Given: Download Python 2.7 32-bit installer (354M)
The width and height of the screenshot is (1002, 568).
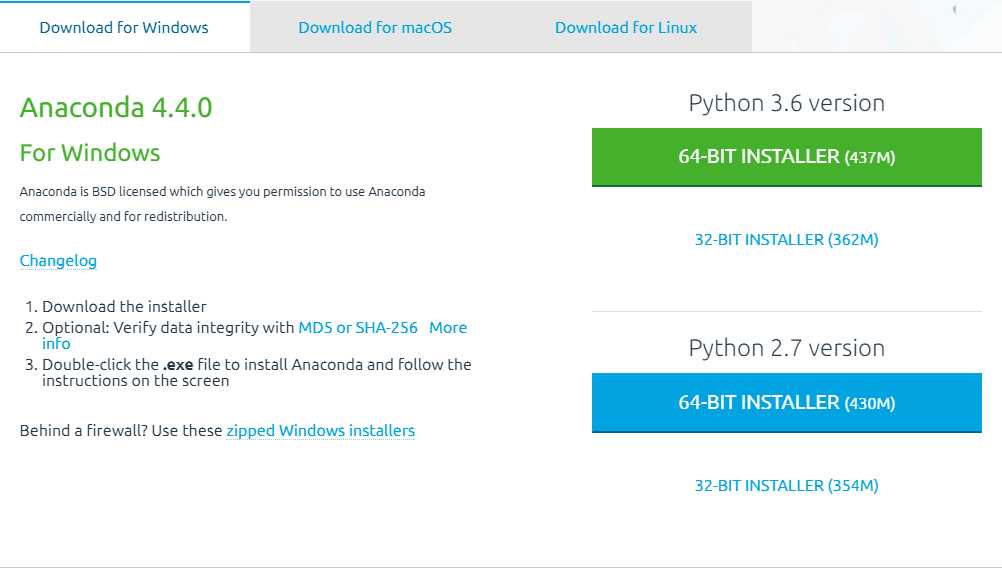Looking at the screenshot, I should (x=787, y=486).
